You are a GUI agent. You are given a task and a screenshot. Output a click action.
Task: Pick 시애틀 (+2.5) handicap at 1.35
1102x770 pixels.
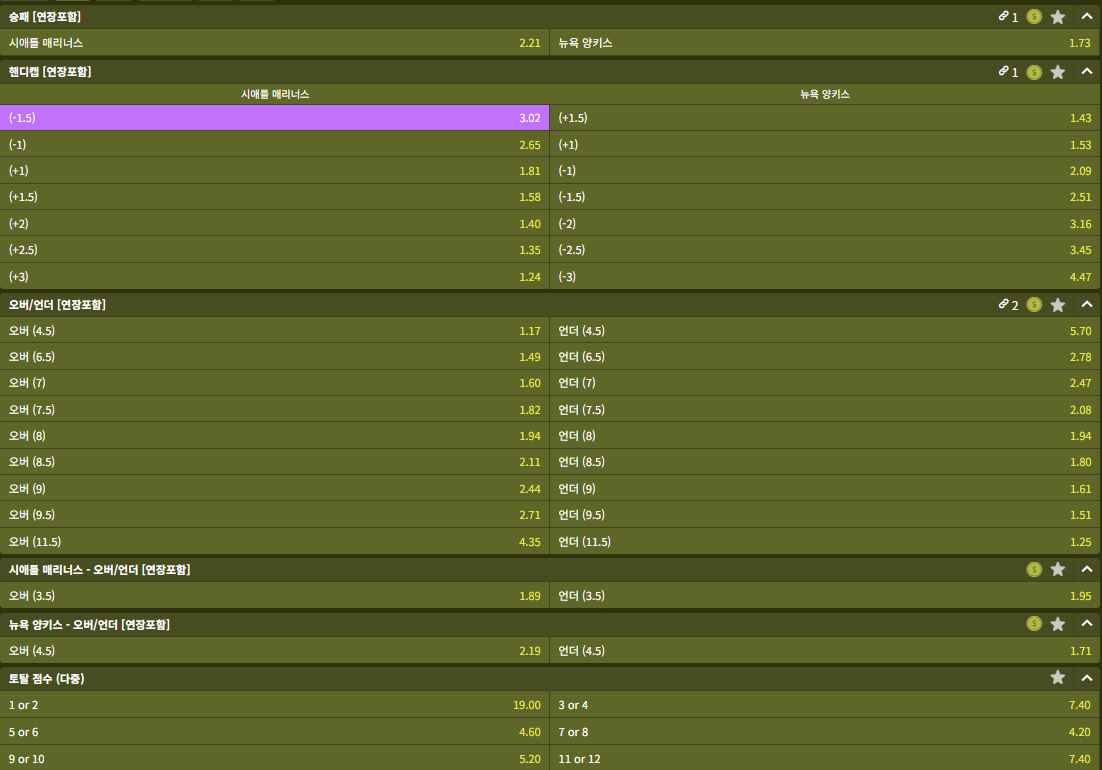pyautogui.click(x=274, y=249)
